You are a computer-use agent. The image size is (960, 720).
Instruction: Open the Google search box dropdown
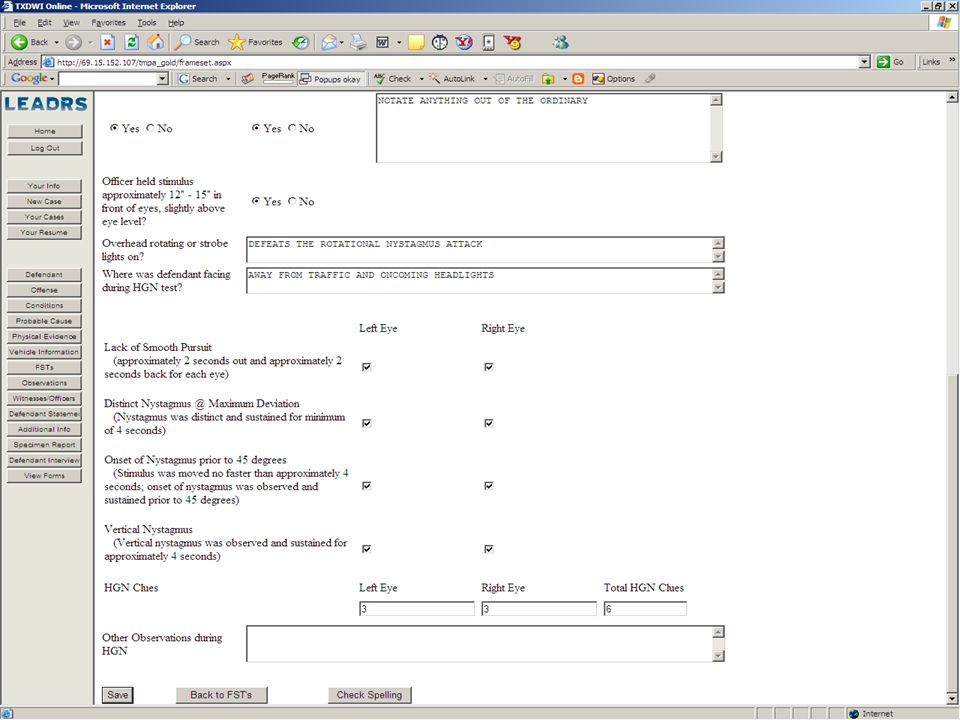tap(162, 78)
